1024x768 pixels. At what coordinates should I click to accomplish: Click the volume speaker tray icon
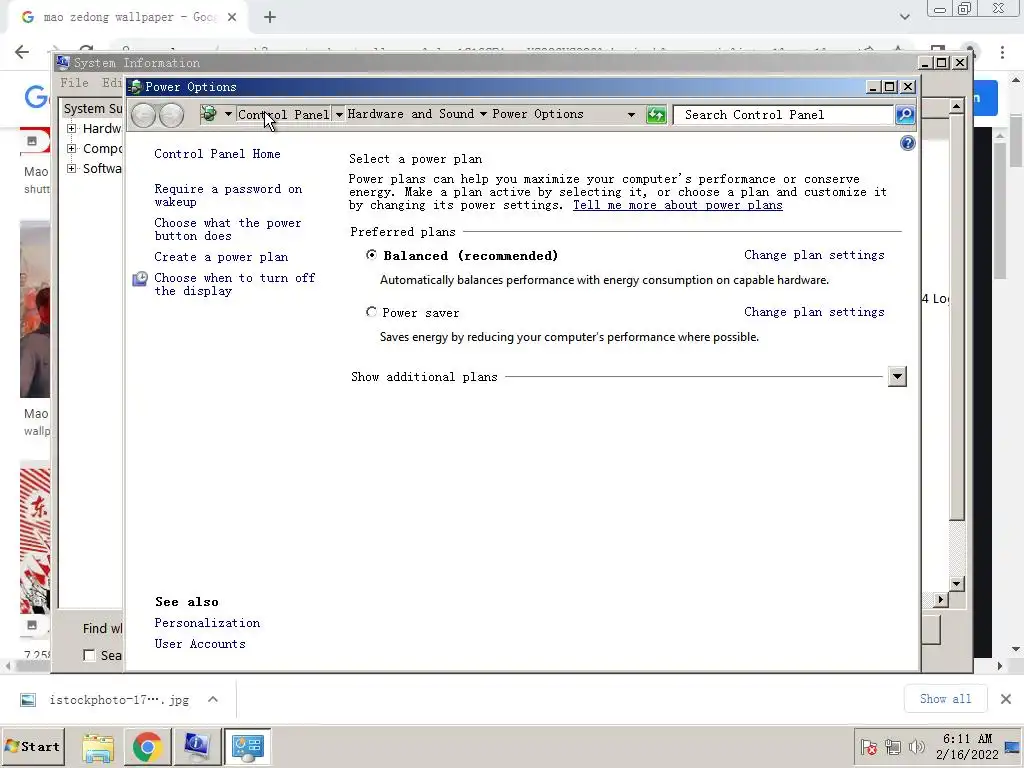tap(917, 747)
